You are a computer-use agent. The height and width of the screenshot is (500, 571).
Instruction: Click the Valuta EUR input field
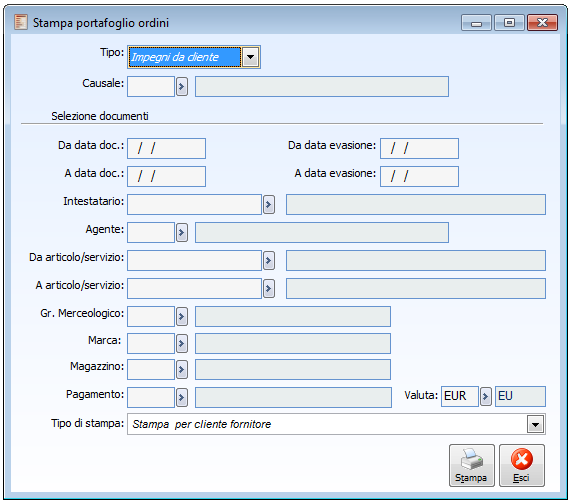coord(460,397)
